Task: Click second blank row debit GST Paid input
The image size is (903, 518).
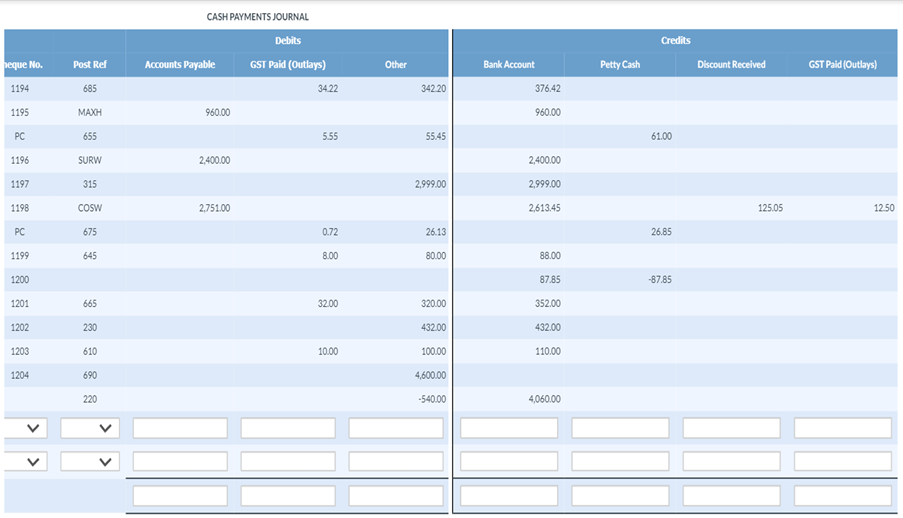Action: (288, 462)
